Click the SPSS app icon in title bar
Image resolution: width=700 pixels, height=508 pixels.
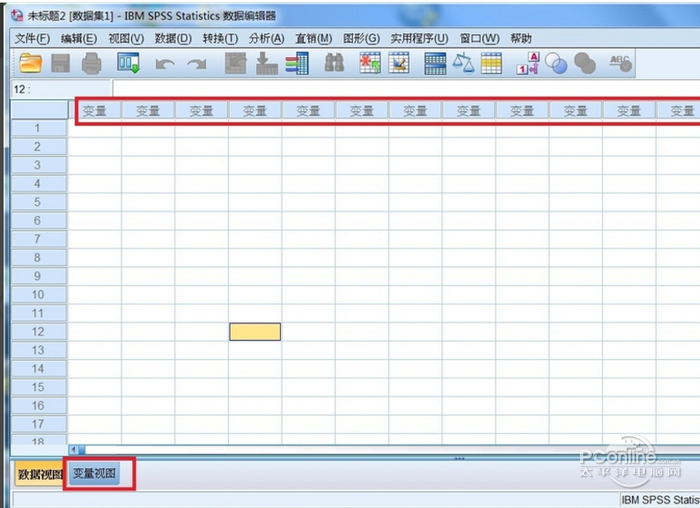pyautogui.click(x=17, y=16)
